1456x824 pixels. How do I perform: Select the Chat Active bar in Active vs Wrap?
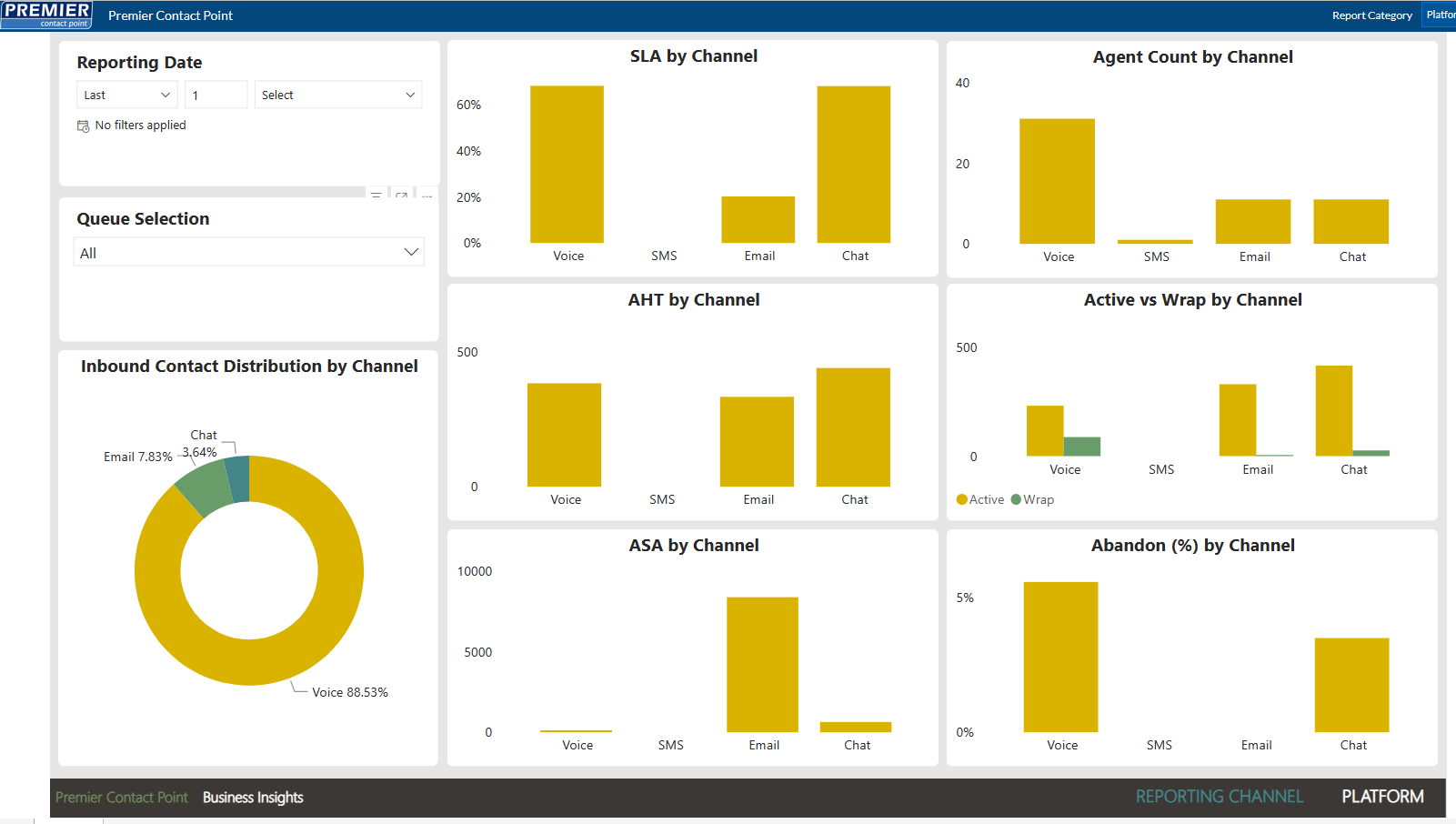click(x=1334, y=410)
